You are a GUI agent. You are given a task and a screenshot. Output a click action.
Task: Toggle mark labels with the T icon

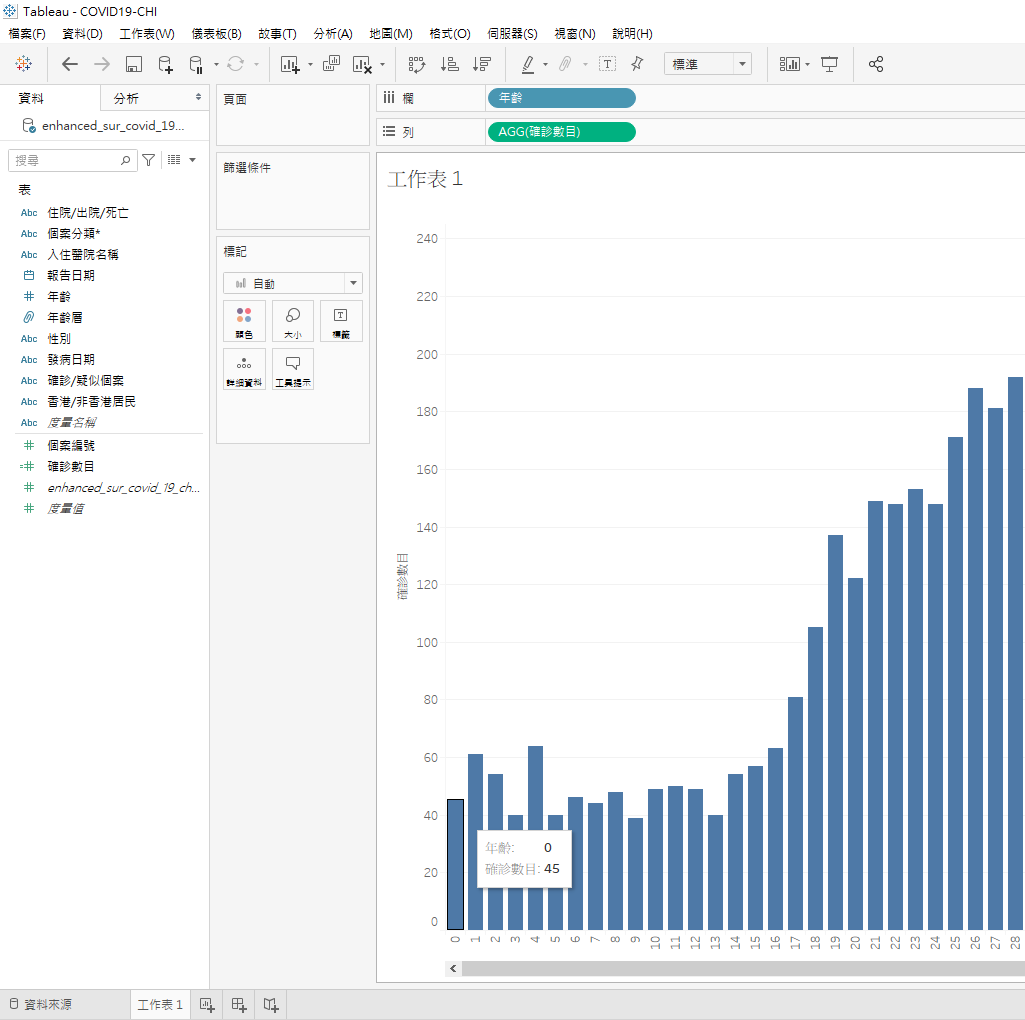click(607, 64)
